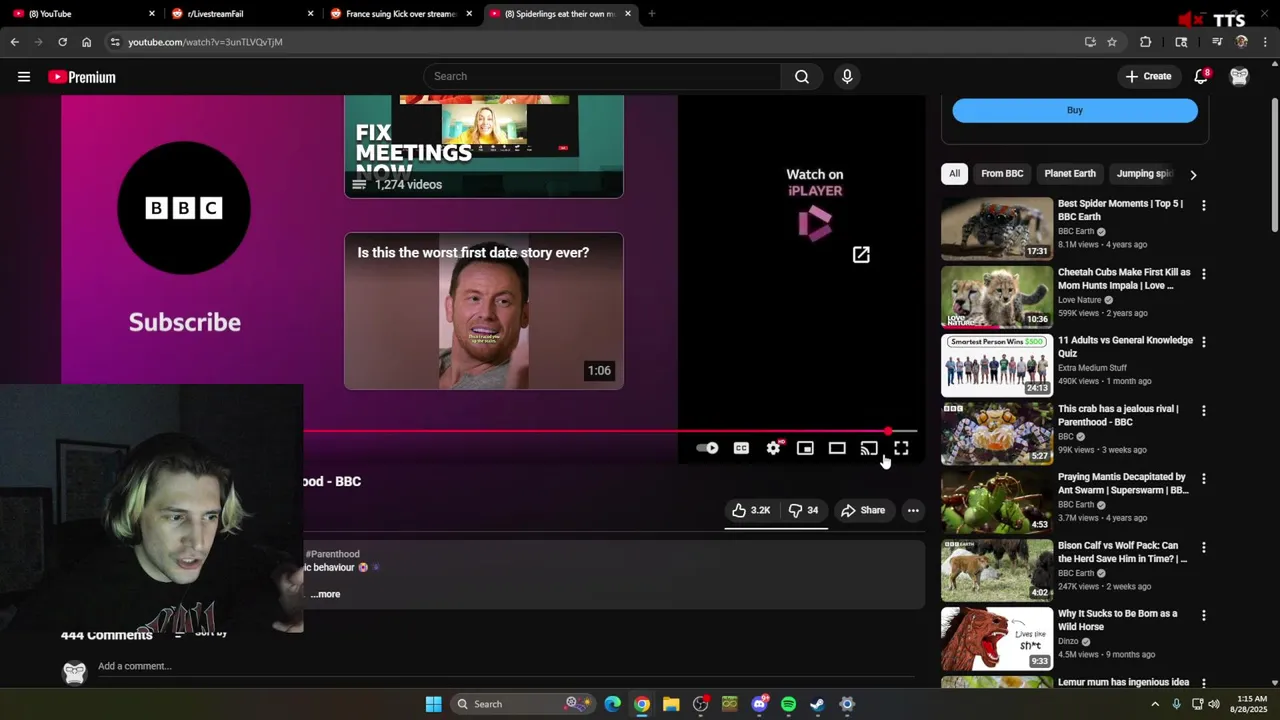Open options for Best Spider Moments
The width and height of the screenshot is (1280, 720).
[1203, 205]
